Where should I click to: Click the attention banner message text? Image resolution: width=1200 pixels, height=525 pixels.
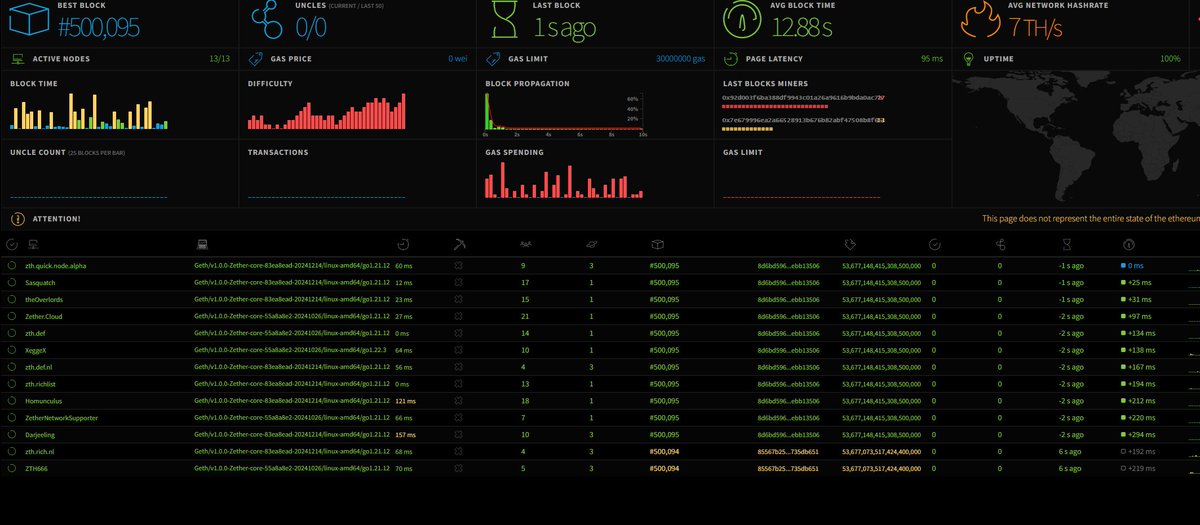coord(1090,218)
